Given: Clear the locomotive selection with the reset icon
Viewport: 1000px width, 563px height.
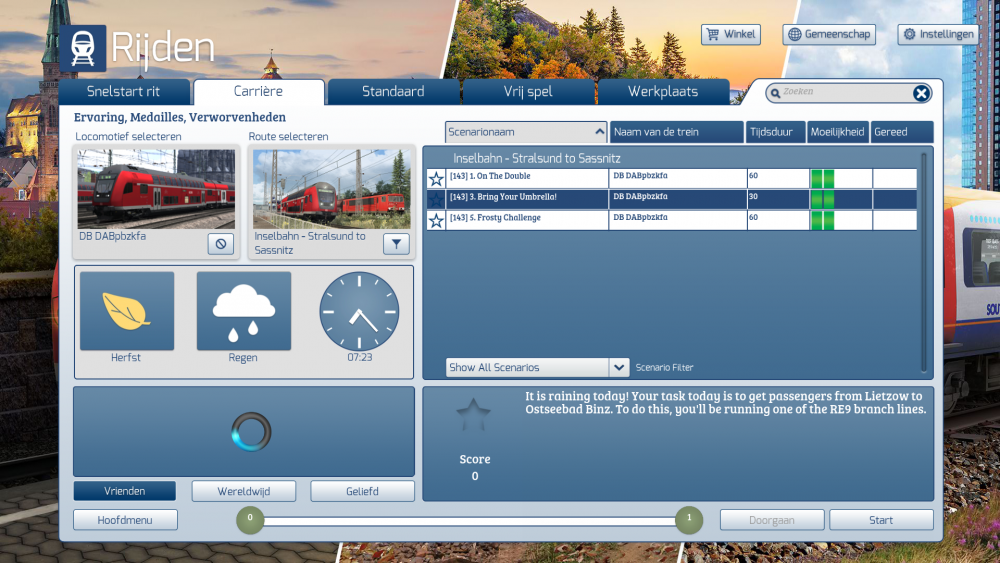Looking at the screenshot, I should [221, 243].
